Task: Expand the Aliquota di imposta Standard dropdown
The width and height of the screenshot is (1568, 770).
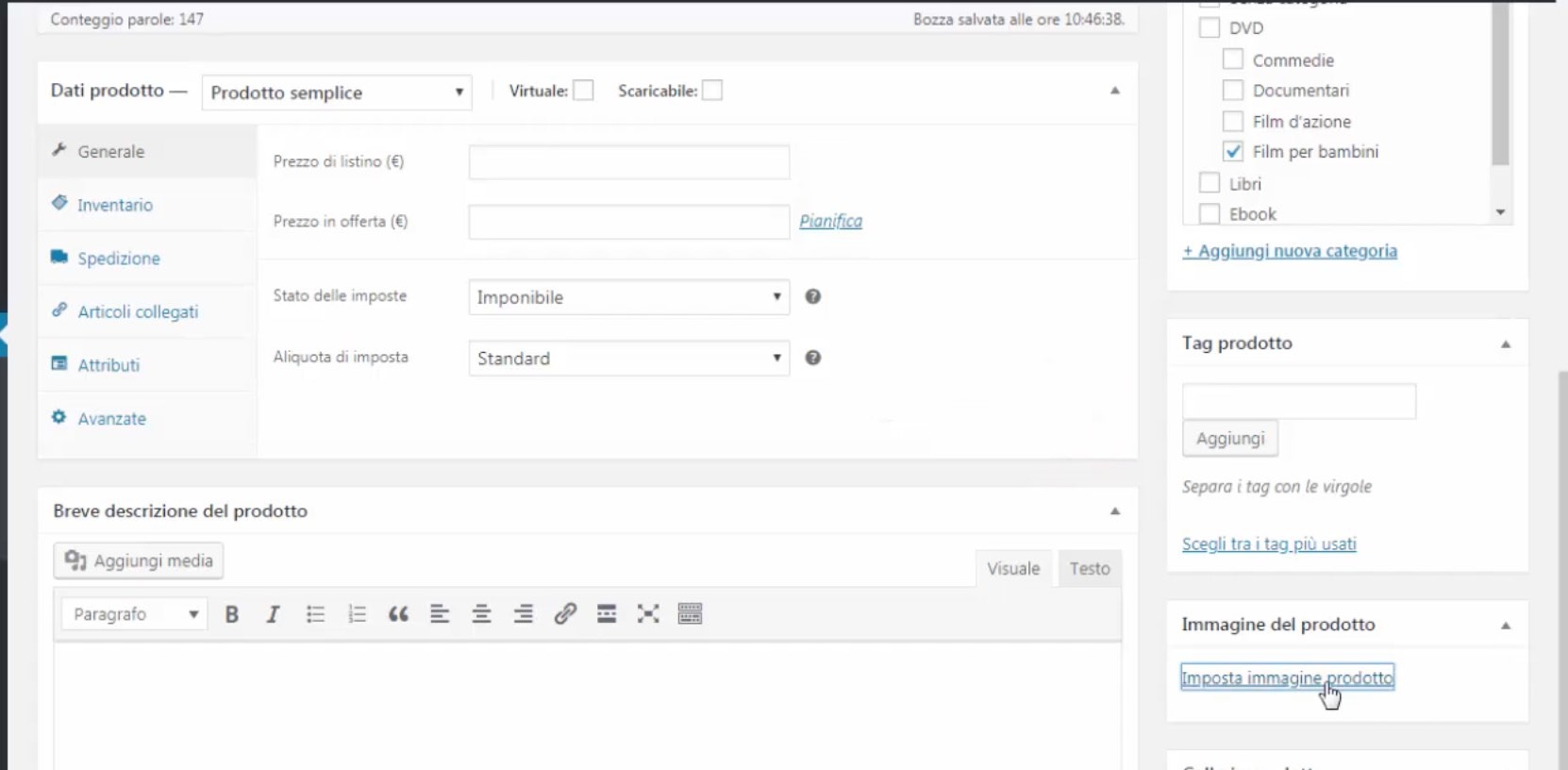Action: 628,359
